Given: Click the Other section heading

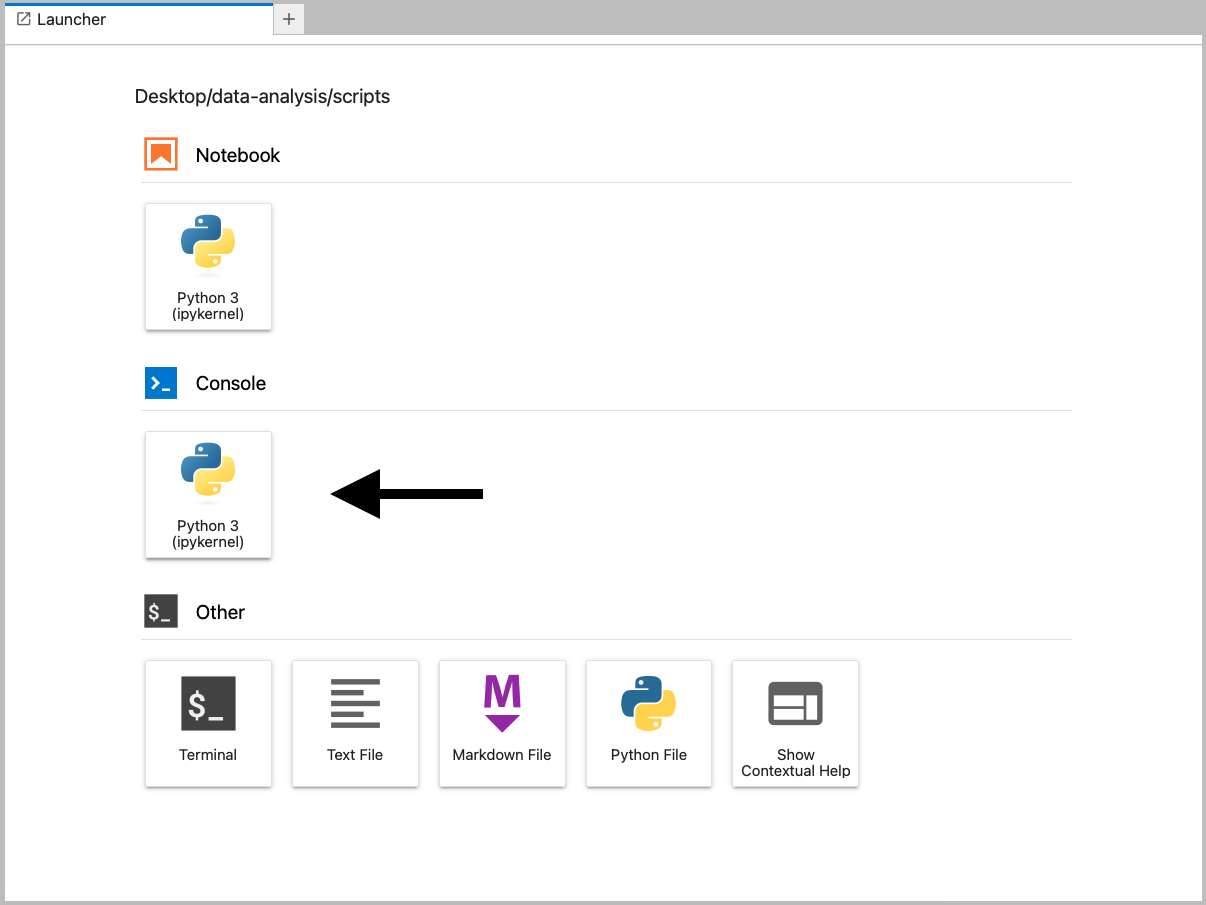Looking at the screenshot, I should point(220,612).
